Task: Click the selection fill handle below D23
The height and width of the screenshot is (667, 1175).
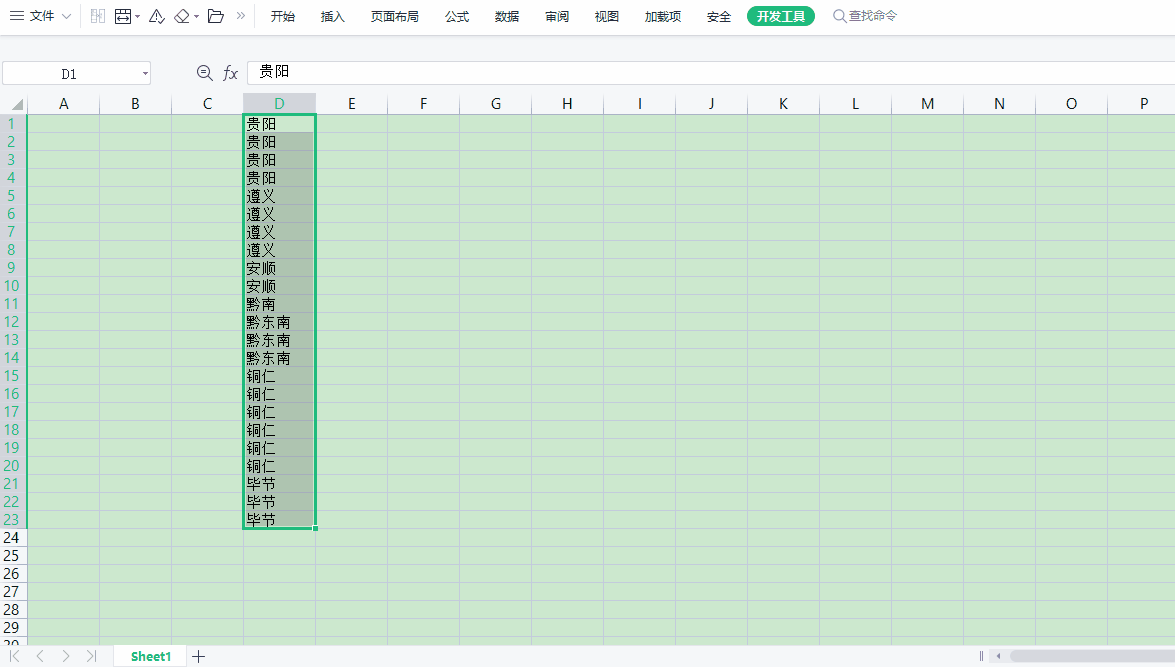Action: tap(315, 528)
